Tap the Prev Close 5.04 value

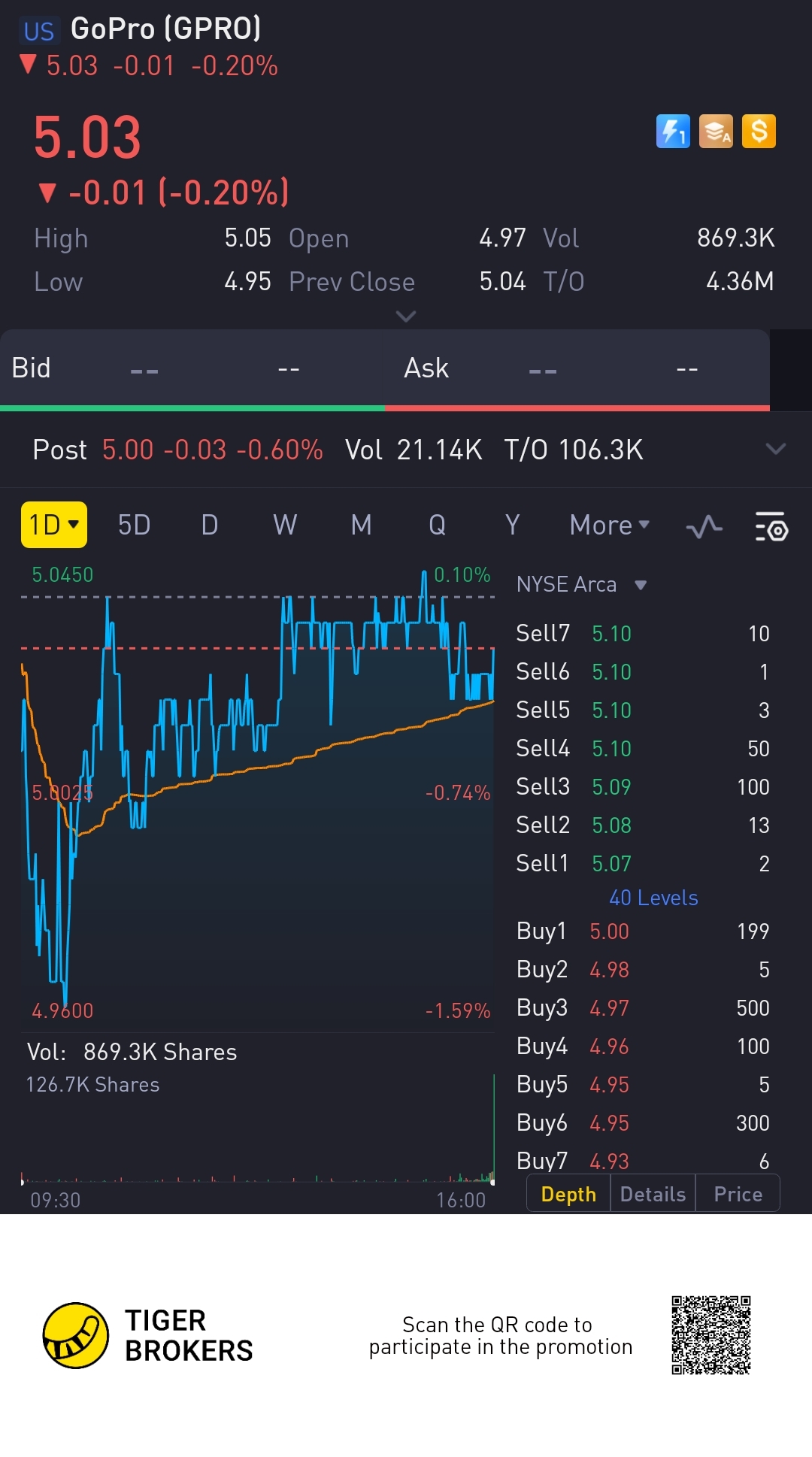[x=502, y=282]
